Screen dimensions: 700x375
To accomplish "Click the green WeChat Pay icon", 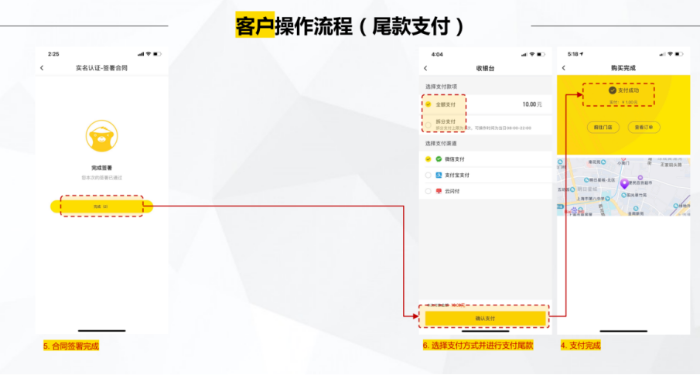I will coord(439,159).
